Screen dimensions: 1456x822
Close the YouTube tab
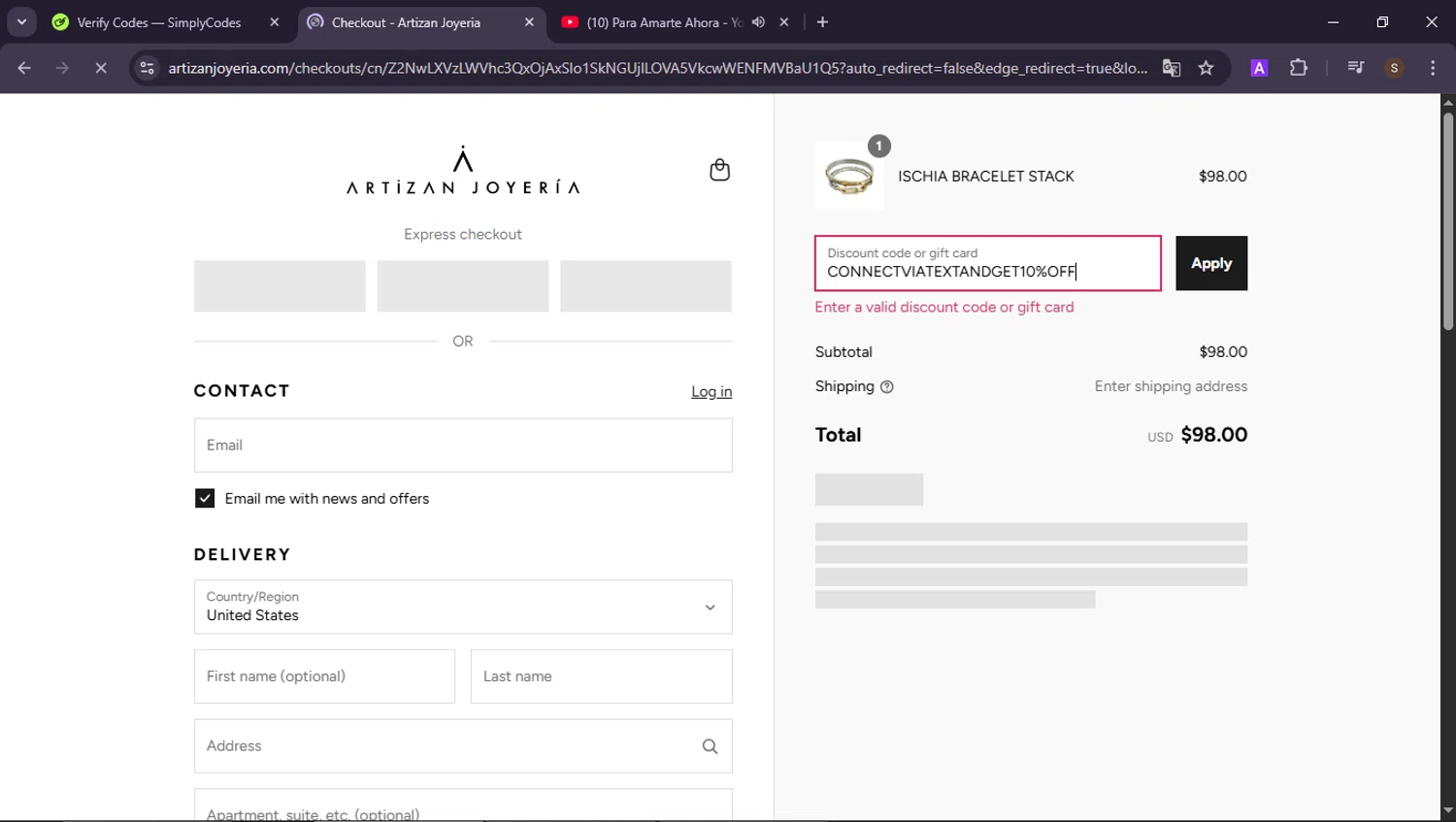coord(784,22)
